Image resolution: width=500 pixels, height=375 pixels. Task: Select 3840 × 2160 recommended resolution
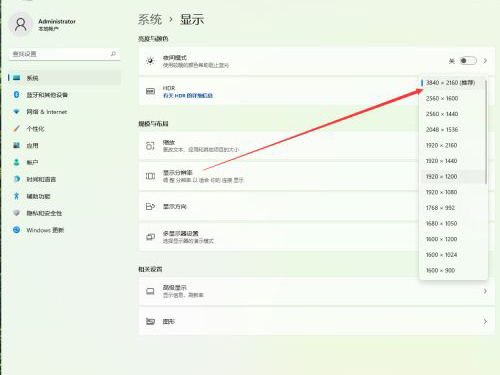pos(452,83)
